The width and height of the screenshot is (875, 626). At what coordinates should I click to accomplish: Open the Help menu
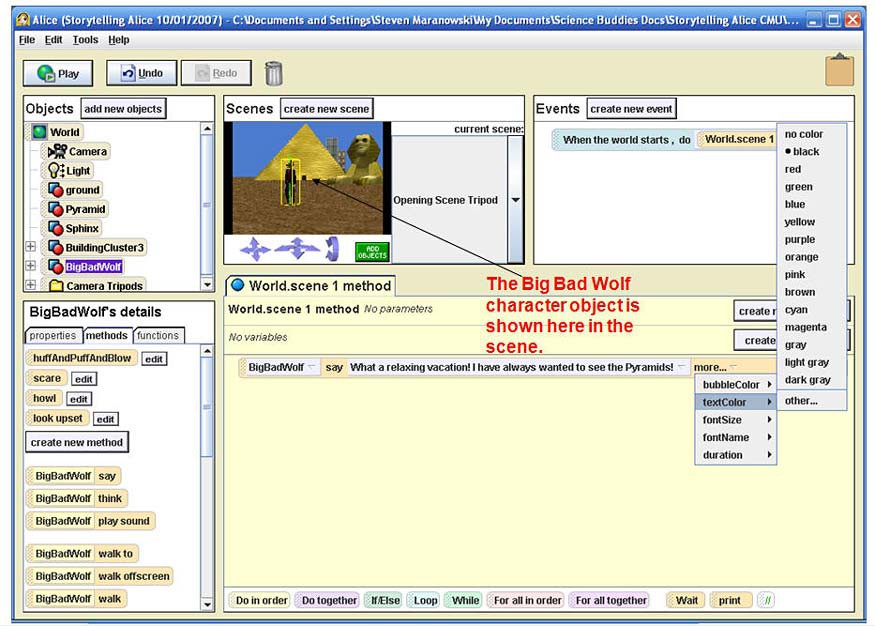click(x=118, y=40)
